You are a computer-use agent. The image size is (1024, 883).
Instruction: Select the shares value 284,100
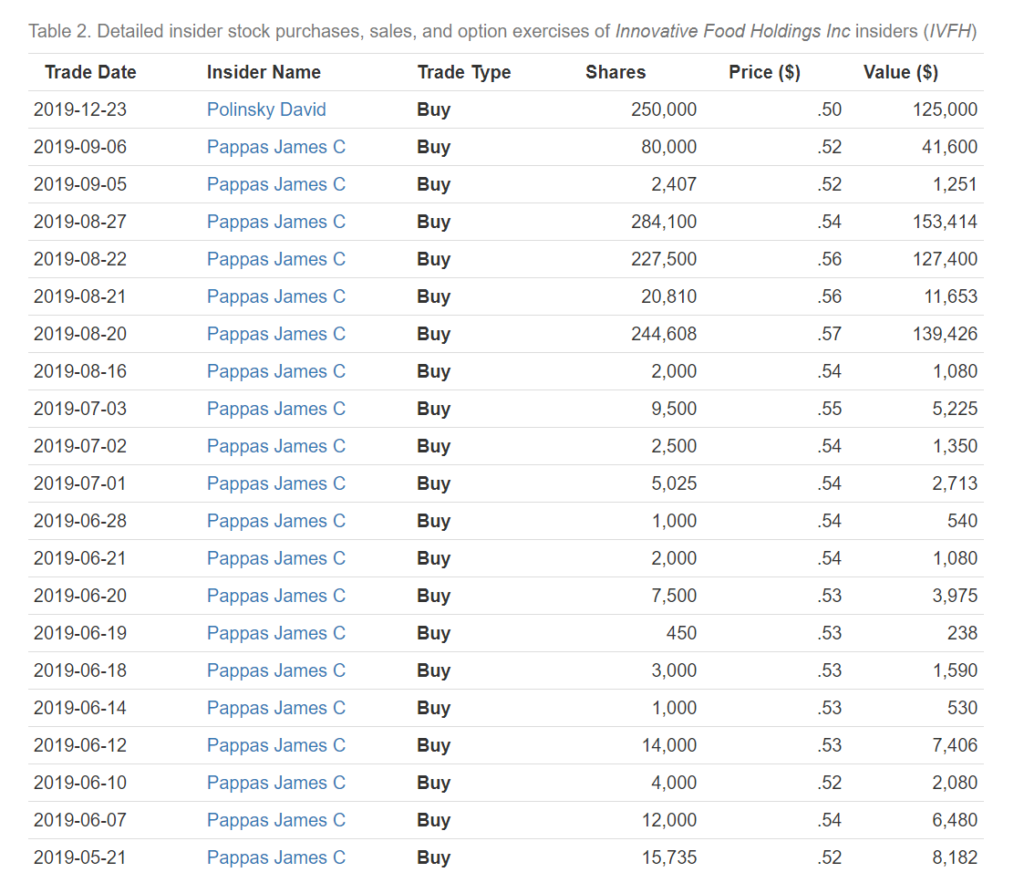[x=664, y=221]
